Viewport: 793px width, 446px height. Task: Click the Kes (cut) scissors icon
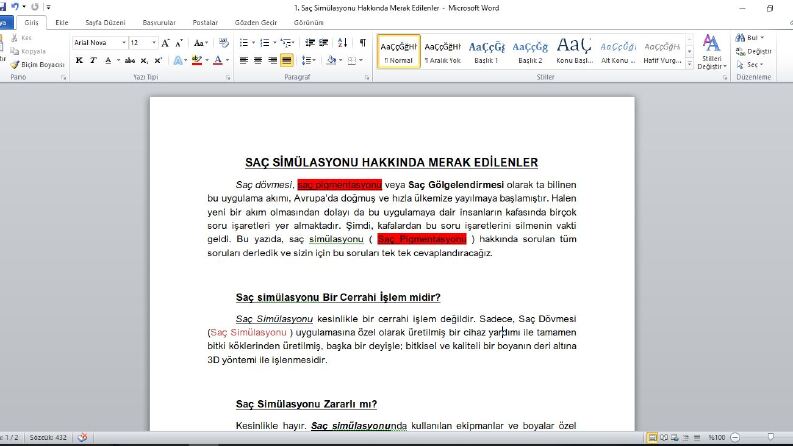[15, 38]
